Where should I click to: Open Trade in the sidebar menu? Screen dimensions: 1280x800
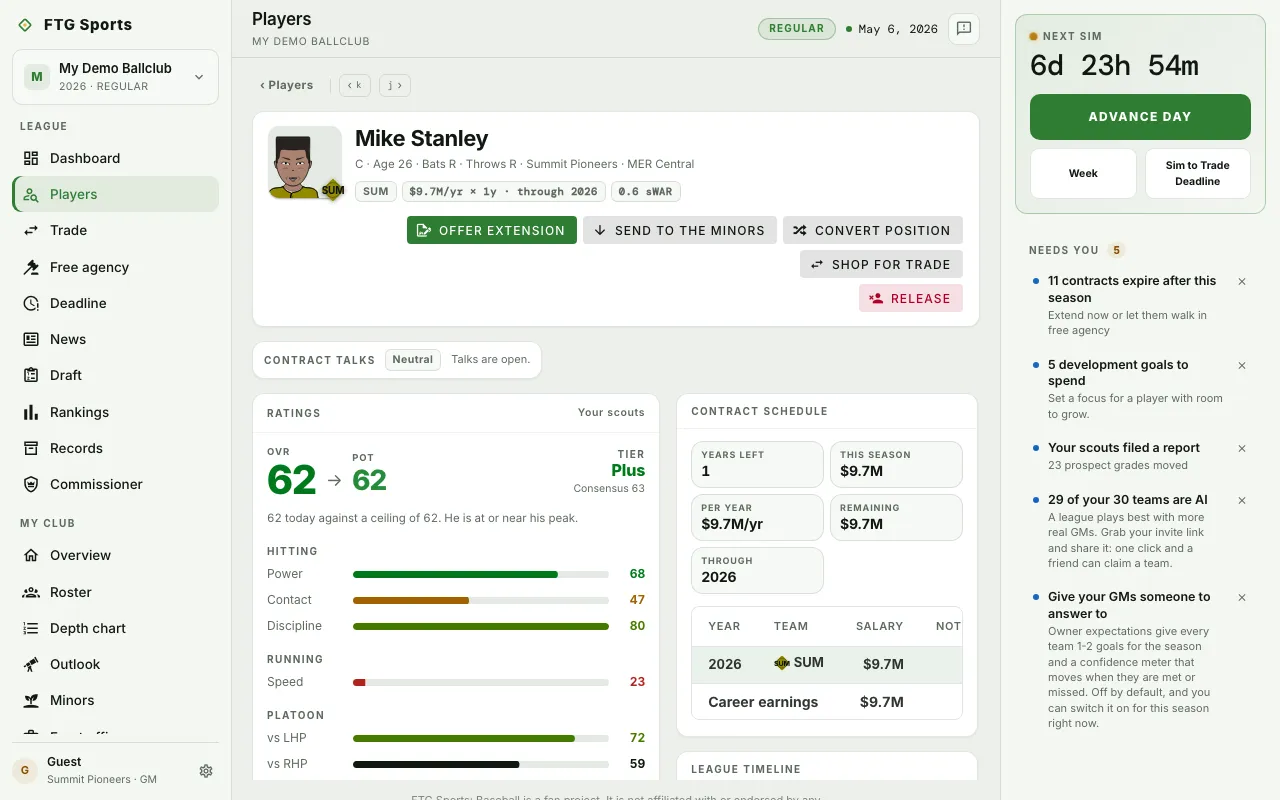tap(115, 230)
